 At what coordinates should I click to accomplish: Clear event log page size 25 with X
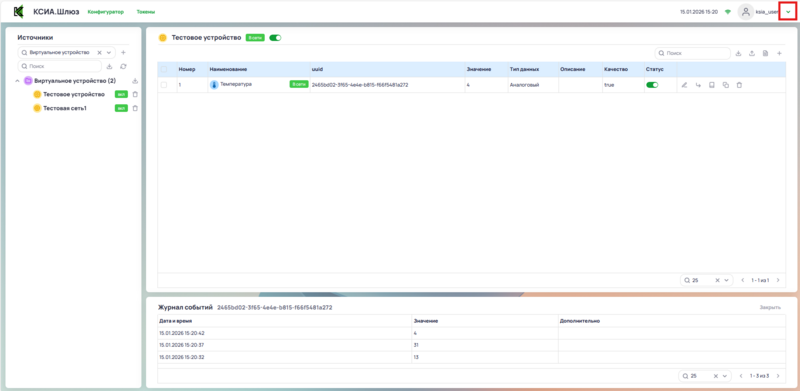tap(715, 376)
